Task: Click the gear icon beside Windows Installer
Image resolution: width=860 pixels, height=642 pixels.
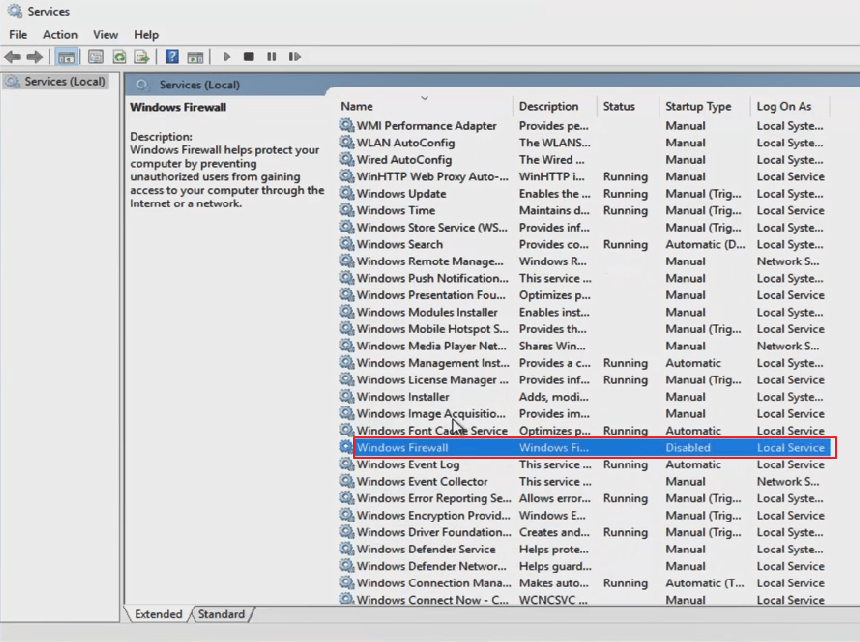Action: [x=346, y=396]
